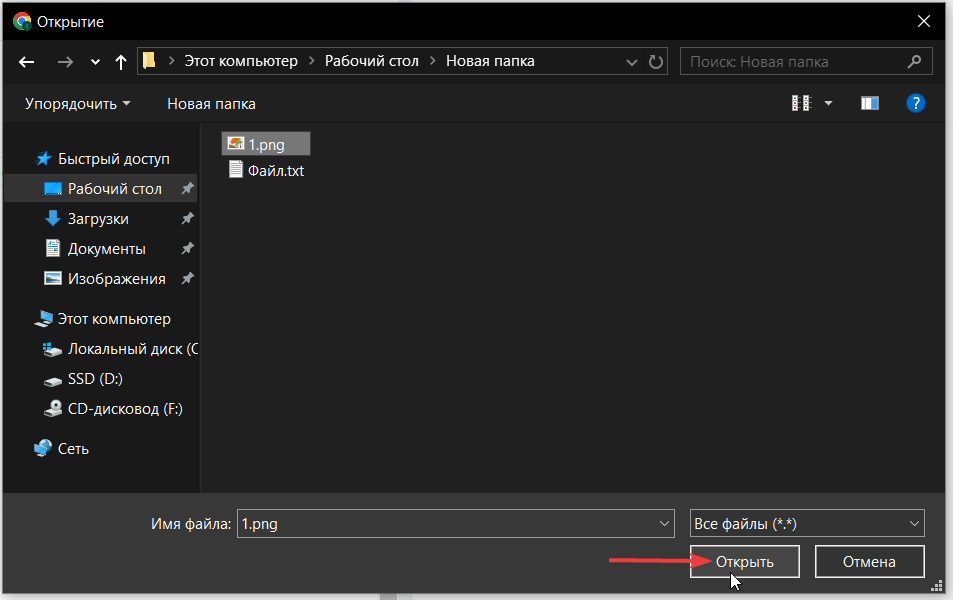
Task: Select 'Этот компьютер' in address breadcrumb
Action: coord(241,61)
